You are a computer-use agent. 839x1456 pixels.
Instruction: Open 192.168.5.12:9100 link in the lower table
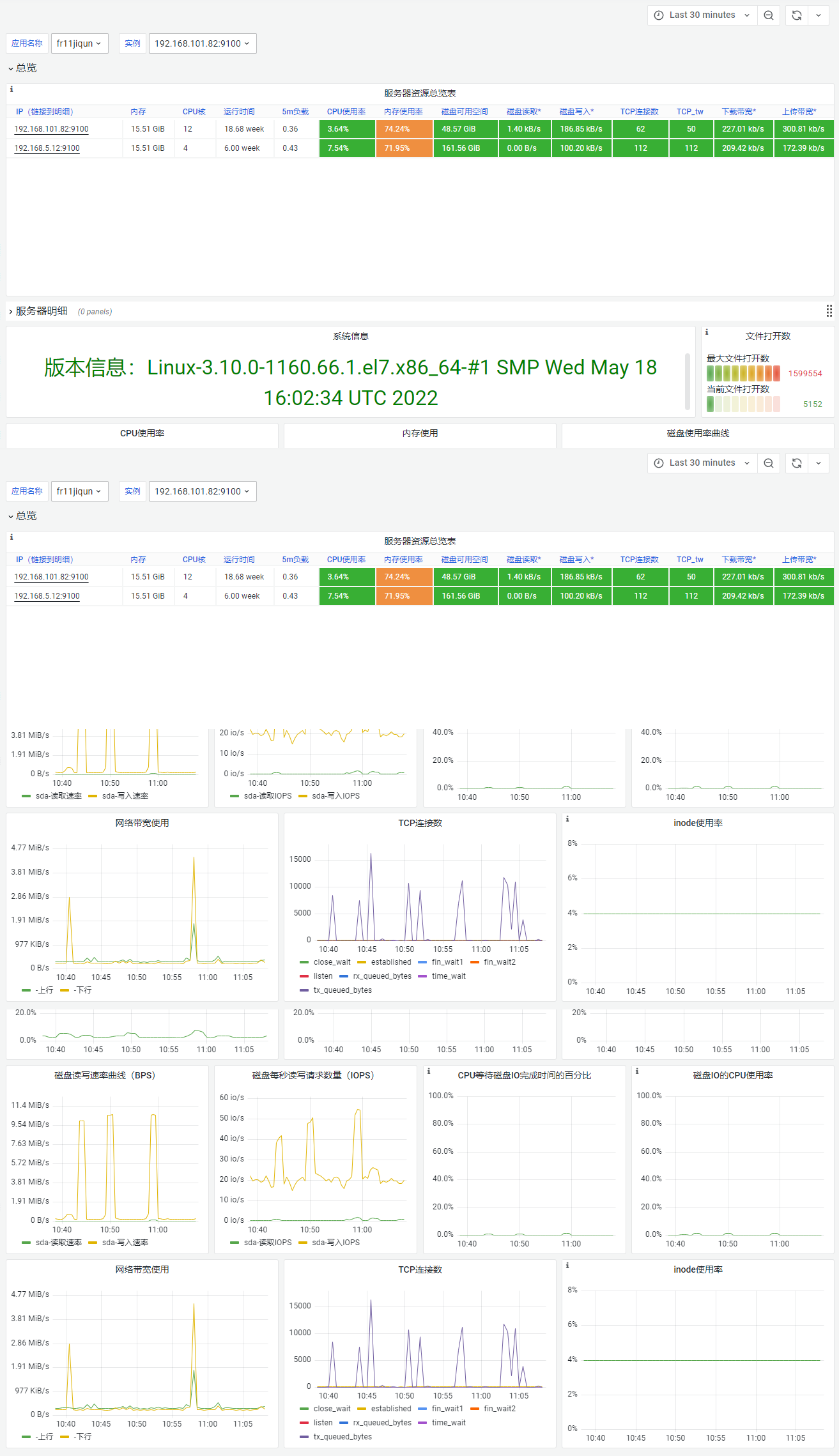point(47,596)
